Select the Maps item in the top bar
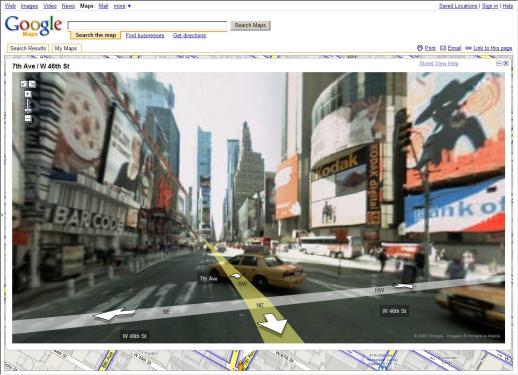The image size is (518, 375). click(87, 6)
